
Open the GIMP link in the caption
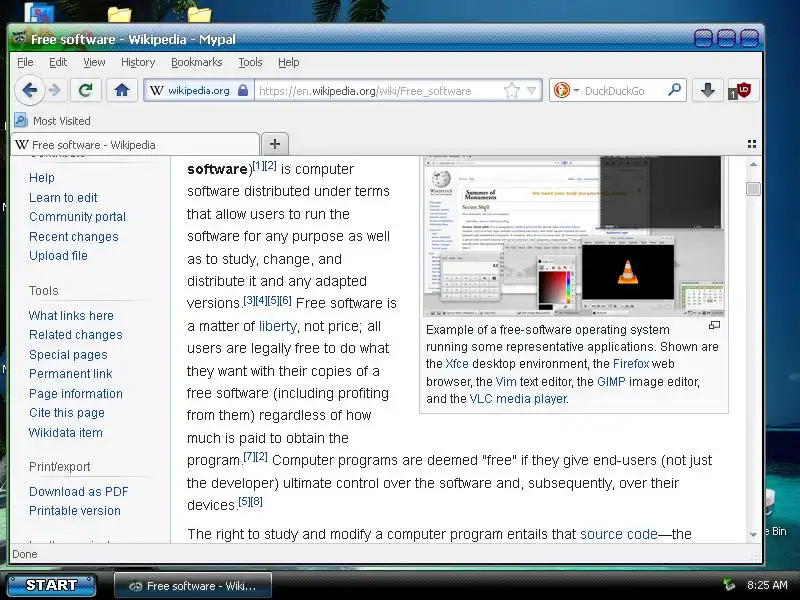pos(611,382)
